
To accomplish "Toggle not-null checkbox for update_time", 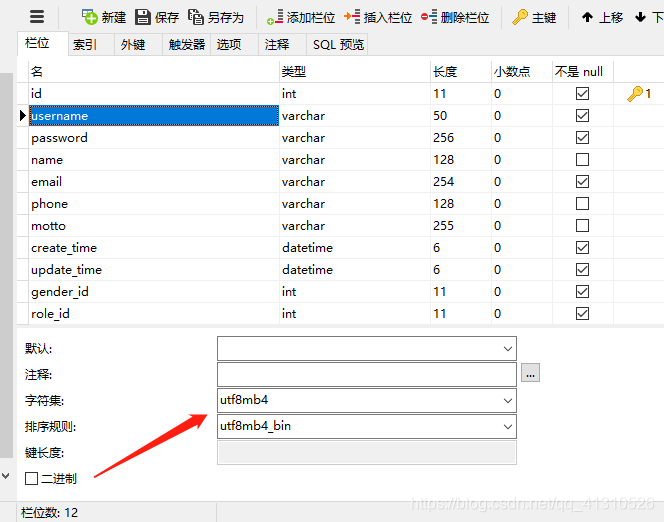I will click(x=582, y=270).
